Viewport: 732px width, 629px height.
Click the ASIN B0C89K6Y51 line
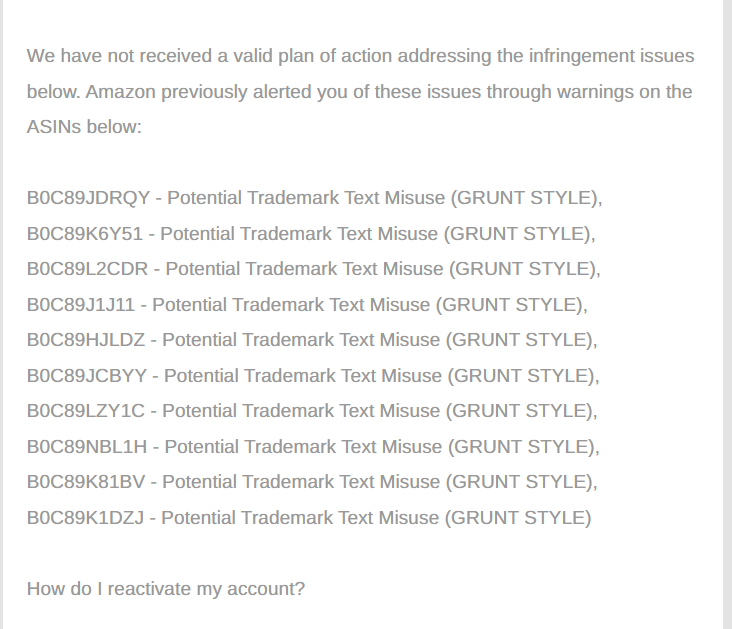coord(311,233)
